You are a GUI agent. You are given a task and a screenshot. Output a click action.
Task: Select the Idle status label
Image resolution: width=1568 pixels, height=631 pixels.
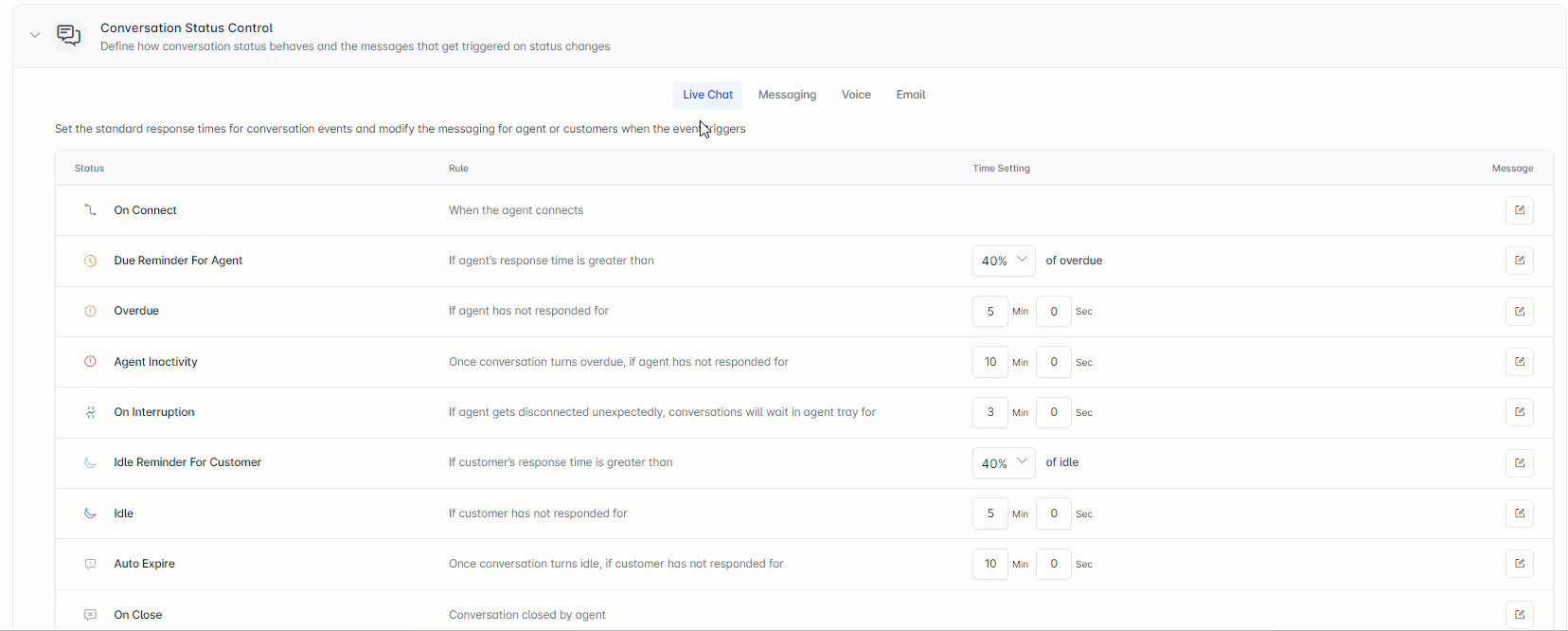pos(123,514)
